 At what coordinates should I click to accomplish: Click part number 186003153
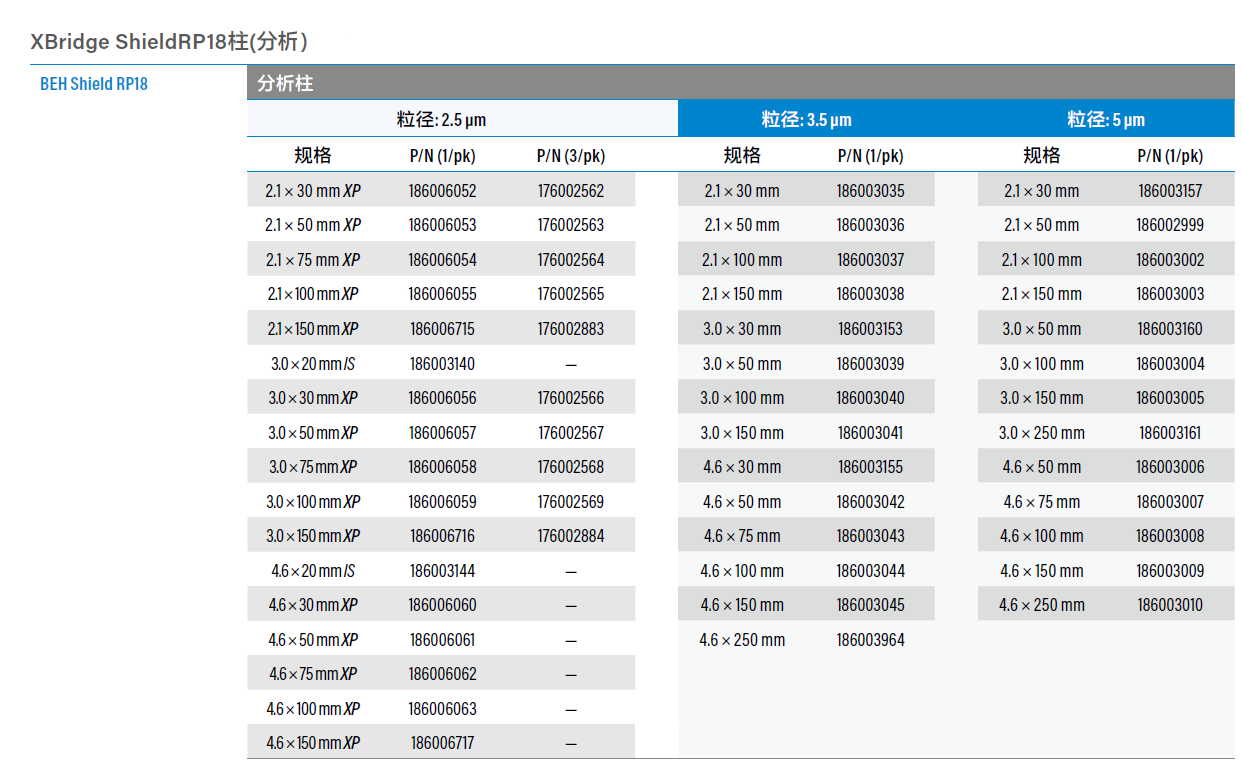pos(870,329)
